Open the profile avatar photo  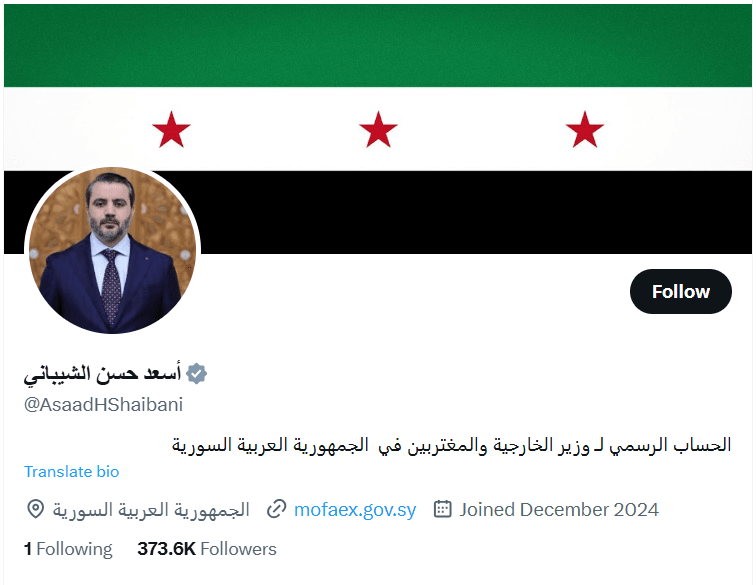coord(112,251)
